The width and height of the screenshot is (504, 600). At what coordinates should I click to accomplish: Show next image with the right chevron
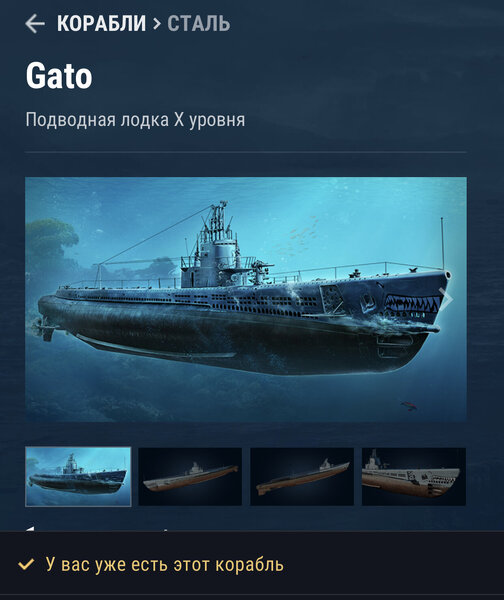[446, 299]
